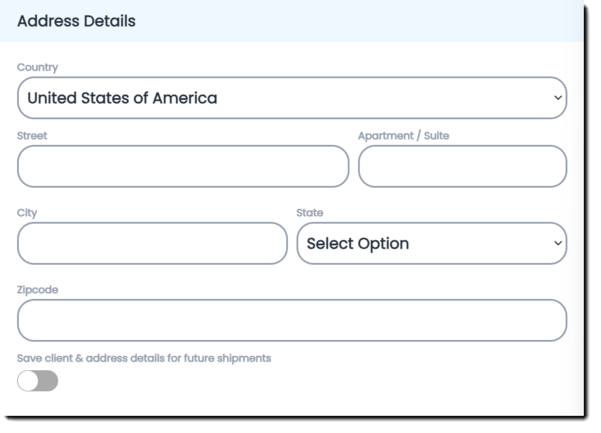Click the 'Select Option' State placeholder text
This screenshot has height=433, width=601.
(x=357, y=244)
